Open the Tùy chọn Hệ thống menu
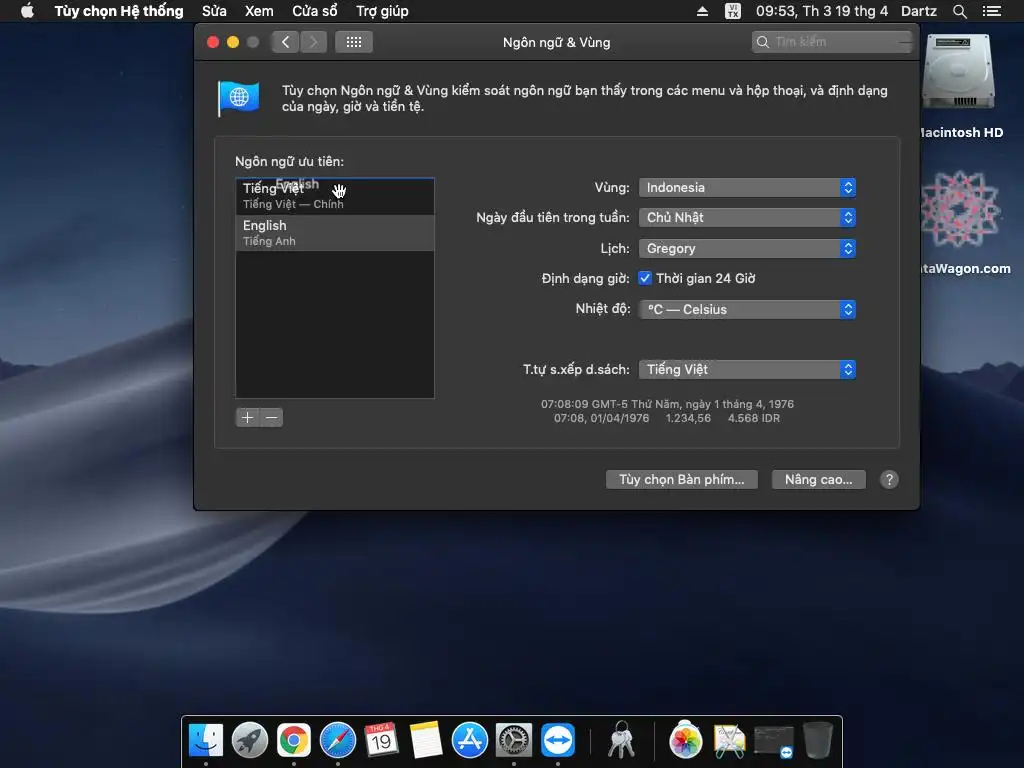This screenshot has height=768, width=1024. pos(119,11)
